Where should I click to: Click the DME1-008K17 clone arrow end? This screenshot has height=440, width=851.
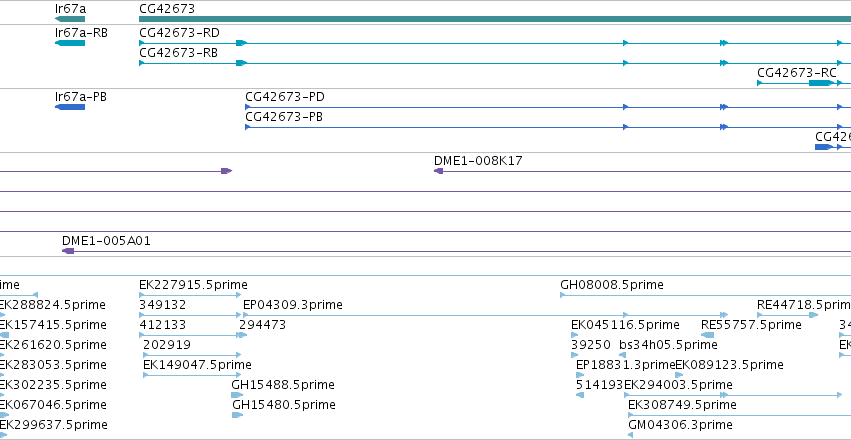(439, 171)
